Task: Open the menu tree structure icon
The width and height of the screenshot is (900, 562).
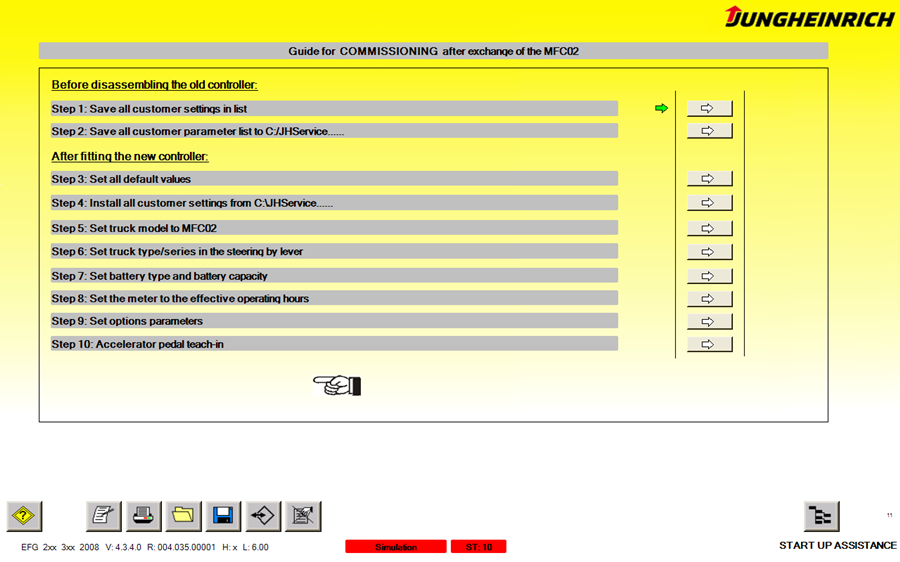Action: coord(821,516)
